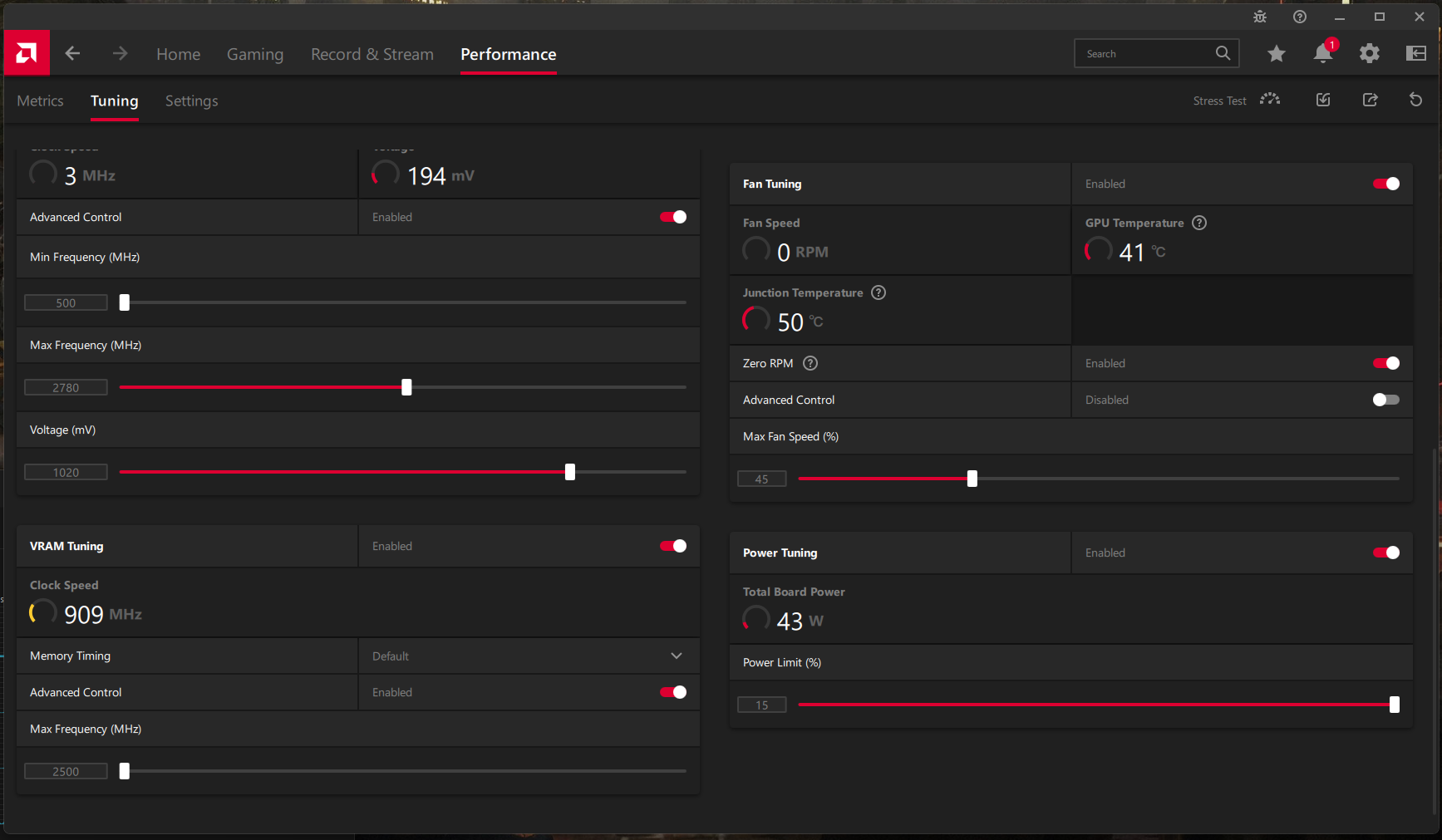Open Memory Timing dropdown
1442x840 pixels.
[529, 656]
